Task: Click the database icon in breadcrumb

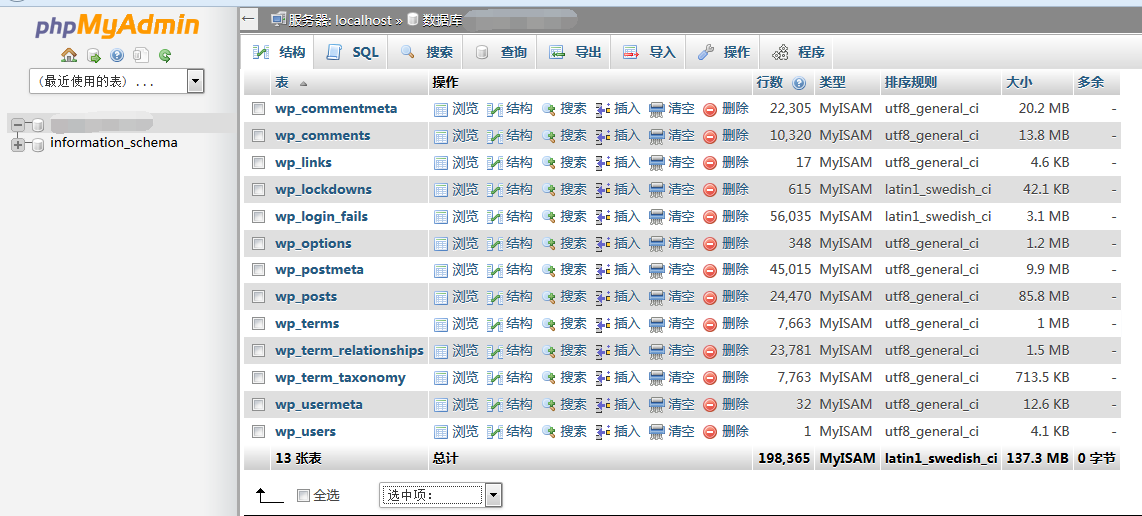Action: (412, 20)
